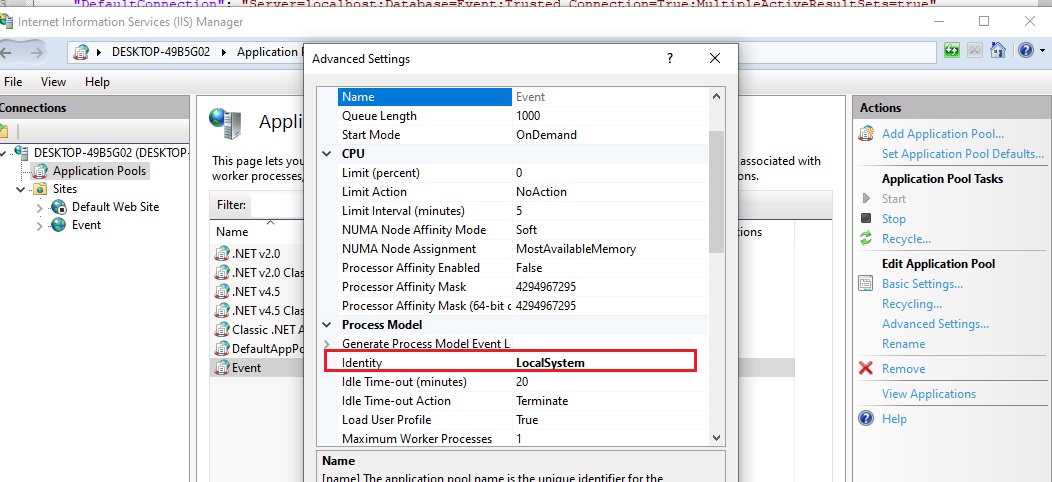Select Idle Time-out Action Terminate value

pos(541,401)
